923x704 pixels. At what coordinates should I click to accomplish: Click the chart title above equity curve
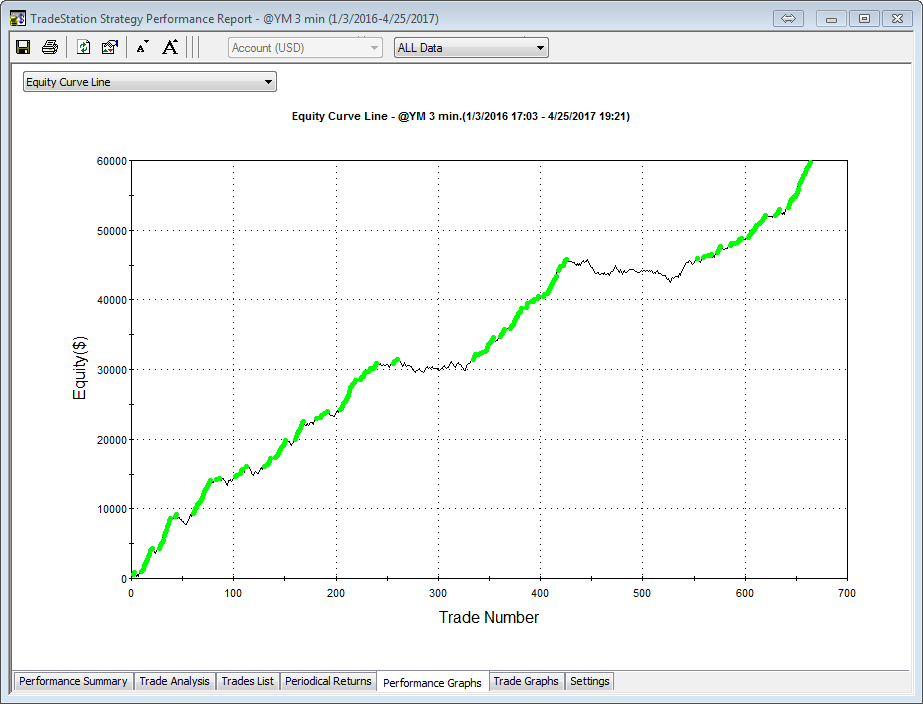(460, 116)
